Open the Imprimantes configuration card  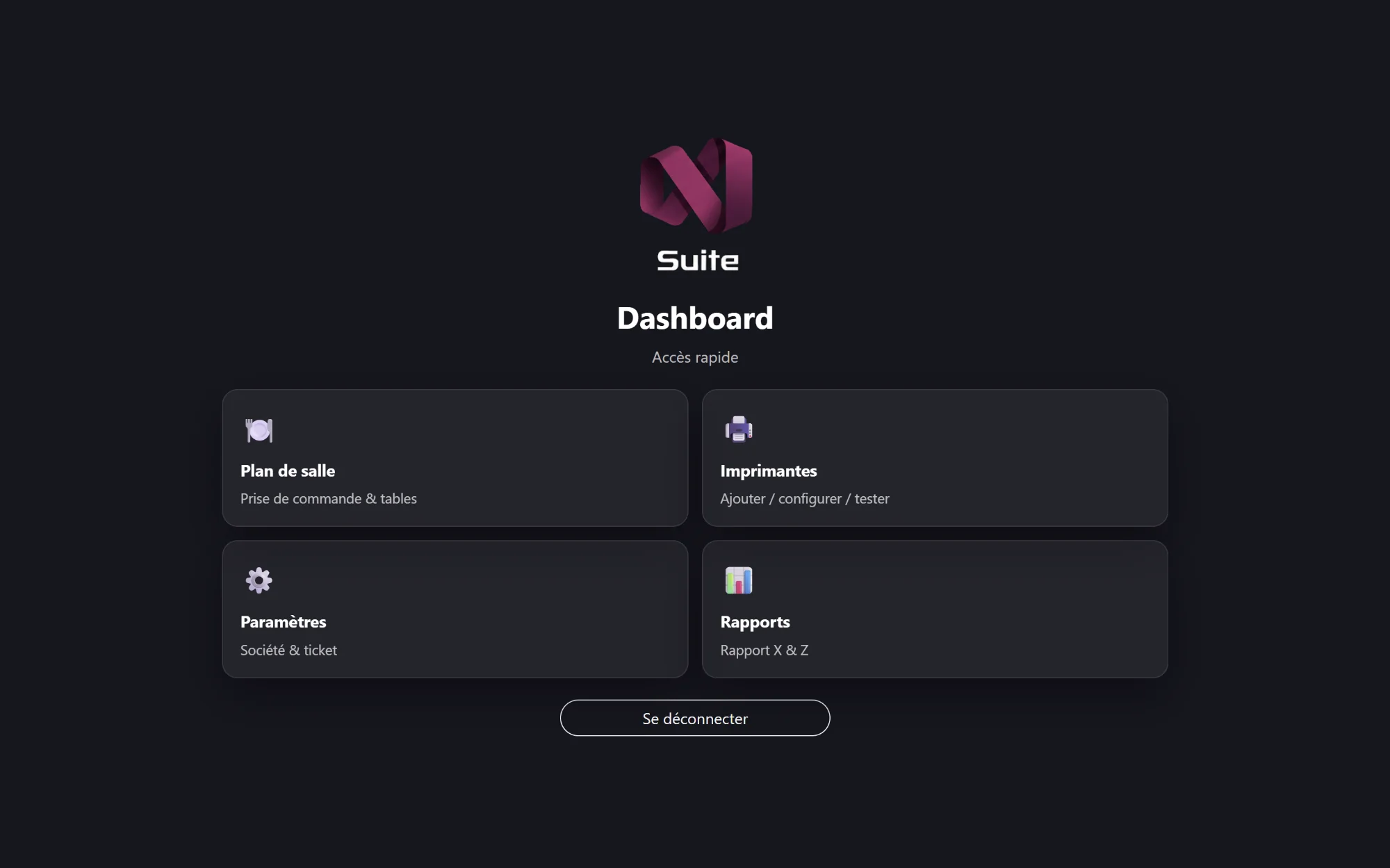point(935,458)
